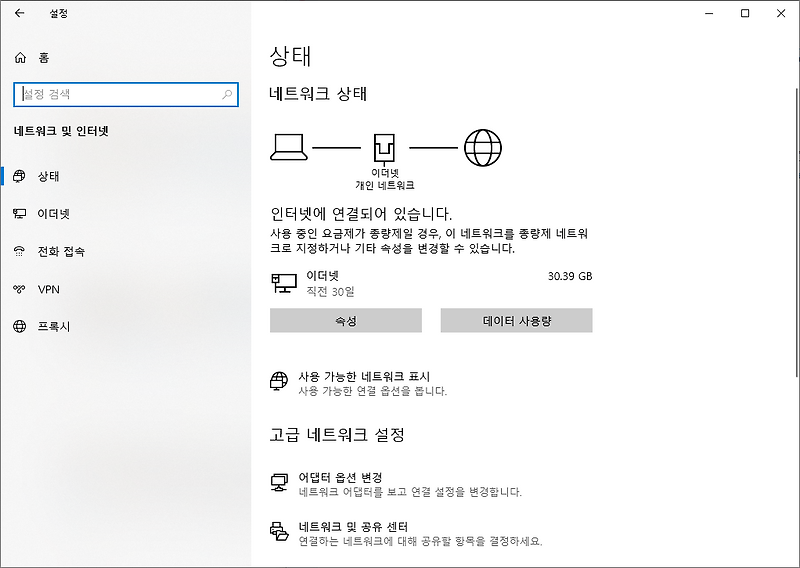Click the home icon in the sidebar
The image size is (800, 568).
(20, 58)
